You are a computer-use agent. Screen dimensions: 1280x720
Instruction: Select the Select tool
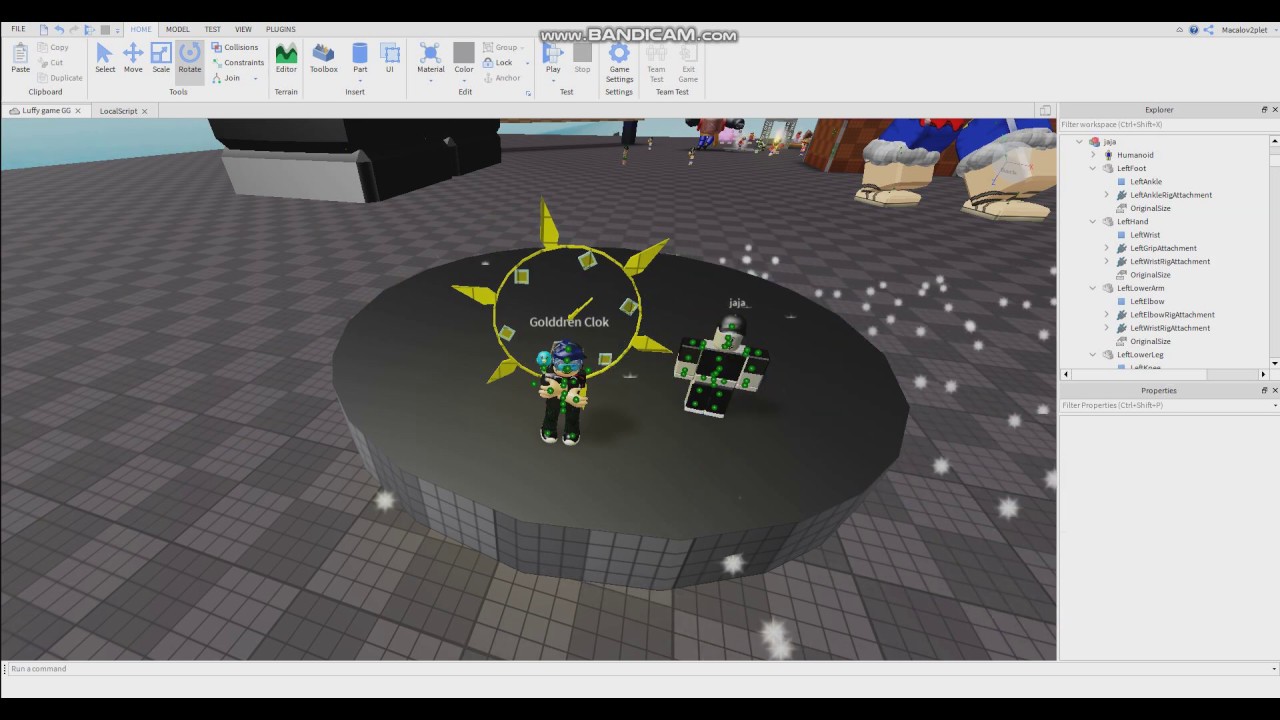coord(105,58)
